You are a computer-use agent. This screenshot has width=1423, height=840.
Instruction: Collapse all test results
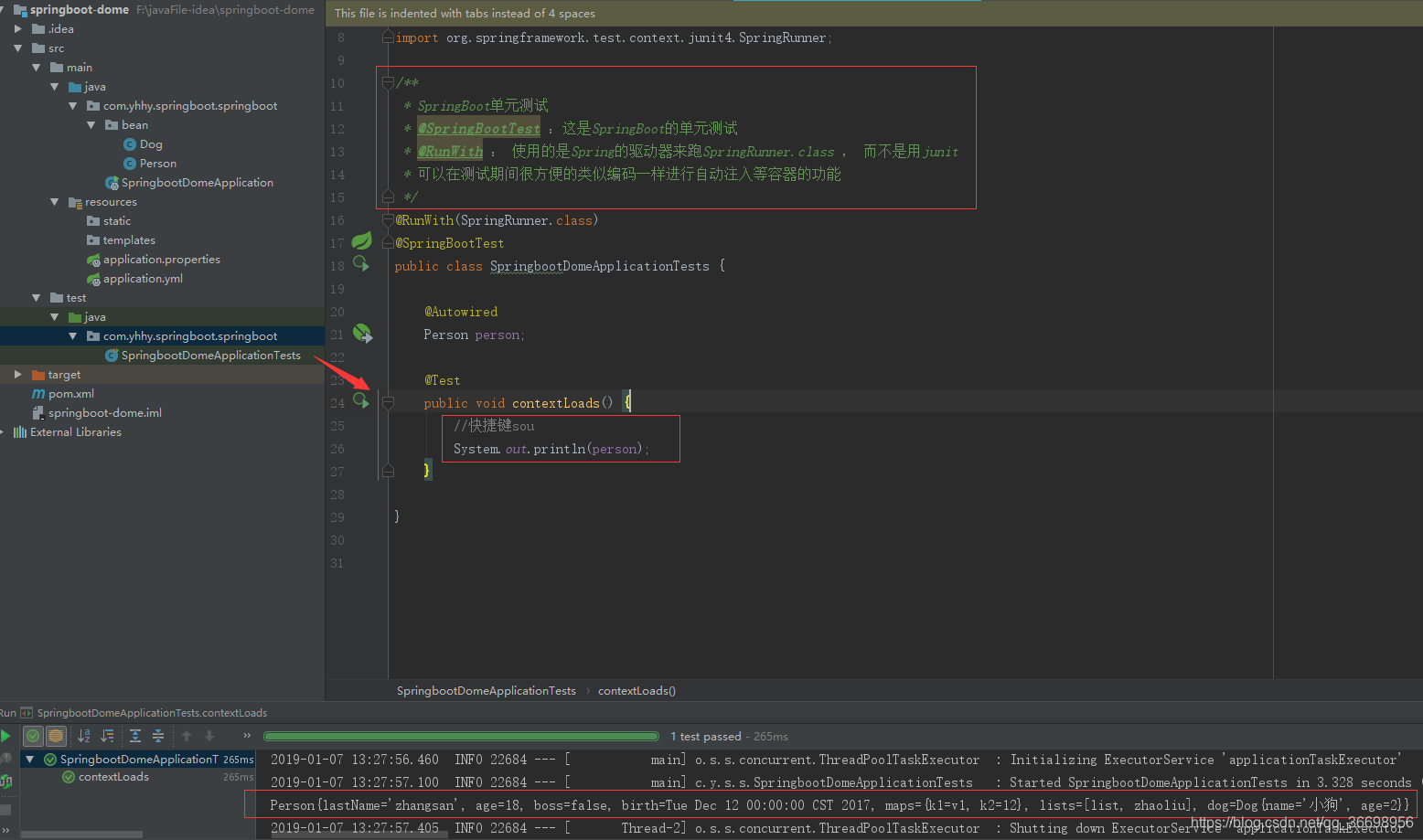click(158, 736)
